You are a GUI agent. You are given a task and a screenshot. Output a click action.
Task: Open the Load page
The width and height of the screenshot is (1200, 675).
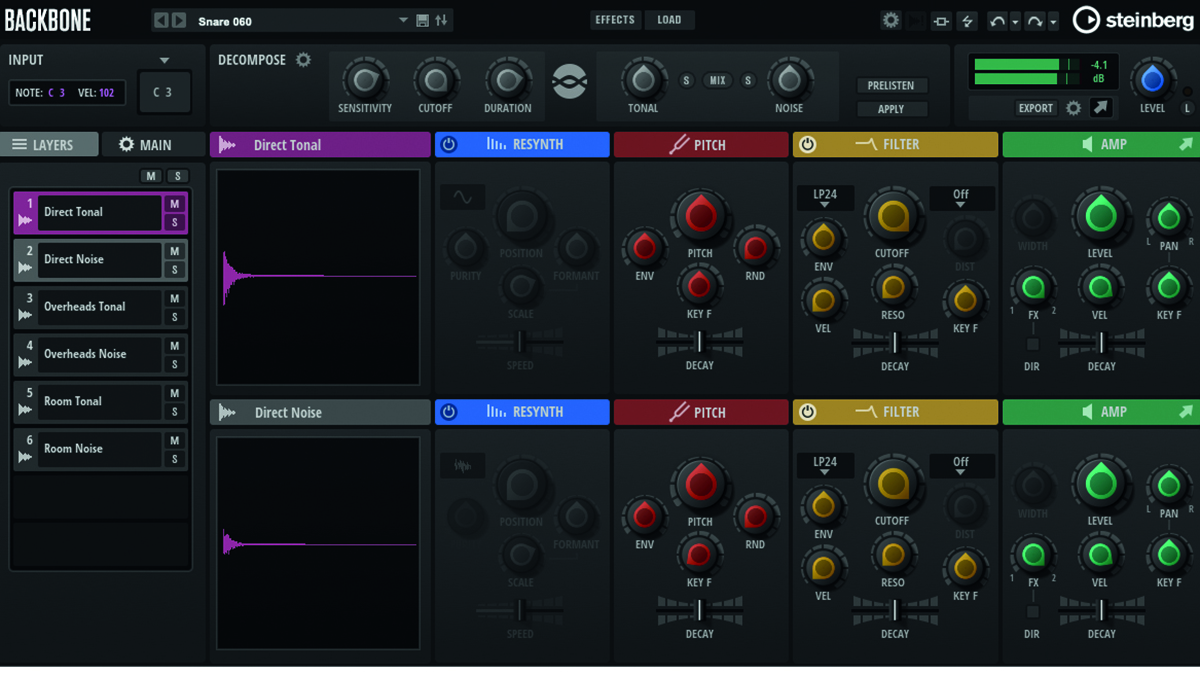(x=669, y=20)
